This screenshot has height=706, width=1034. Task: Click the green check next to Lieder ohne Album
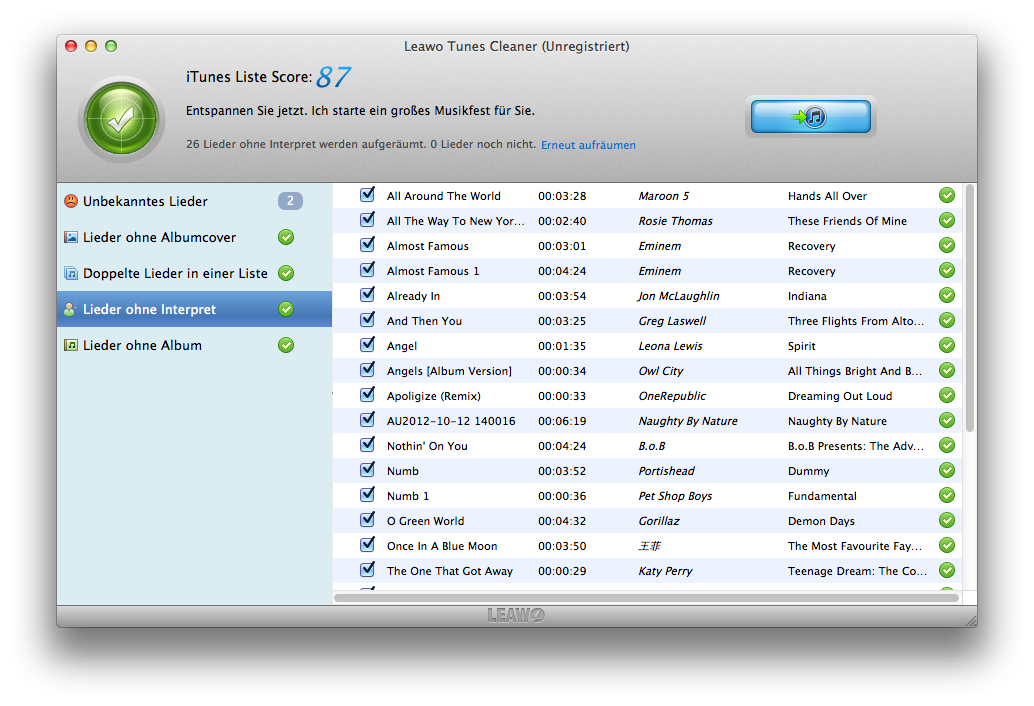tap(286, 345)
